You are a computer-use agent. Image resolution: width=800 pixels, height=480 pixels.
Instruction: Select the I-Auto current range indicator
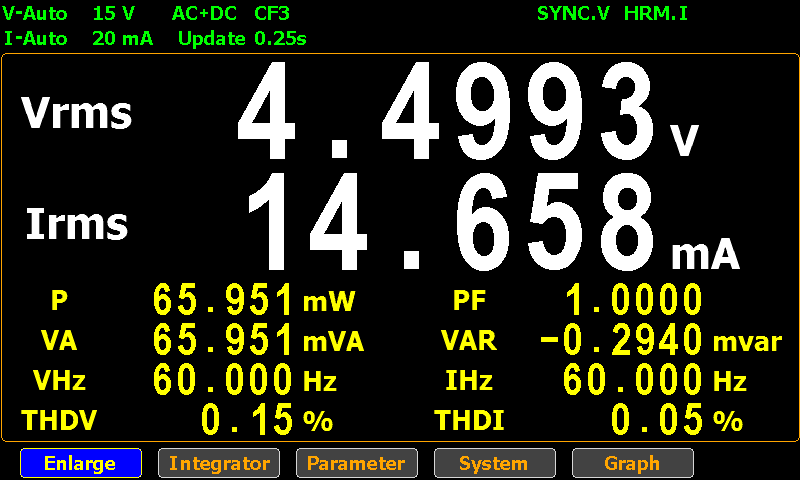click(35, 39)
